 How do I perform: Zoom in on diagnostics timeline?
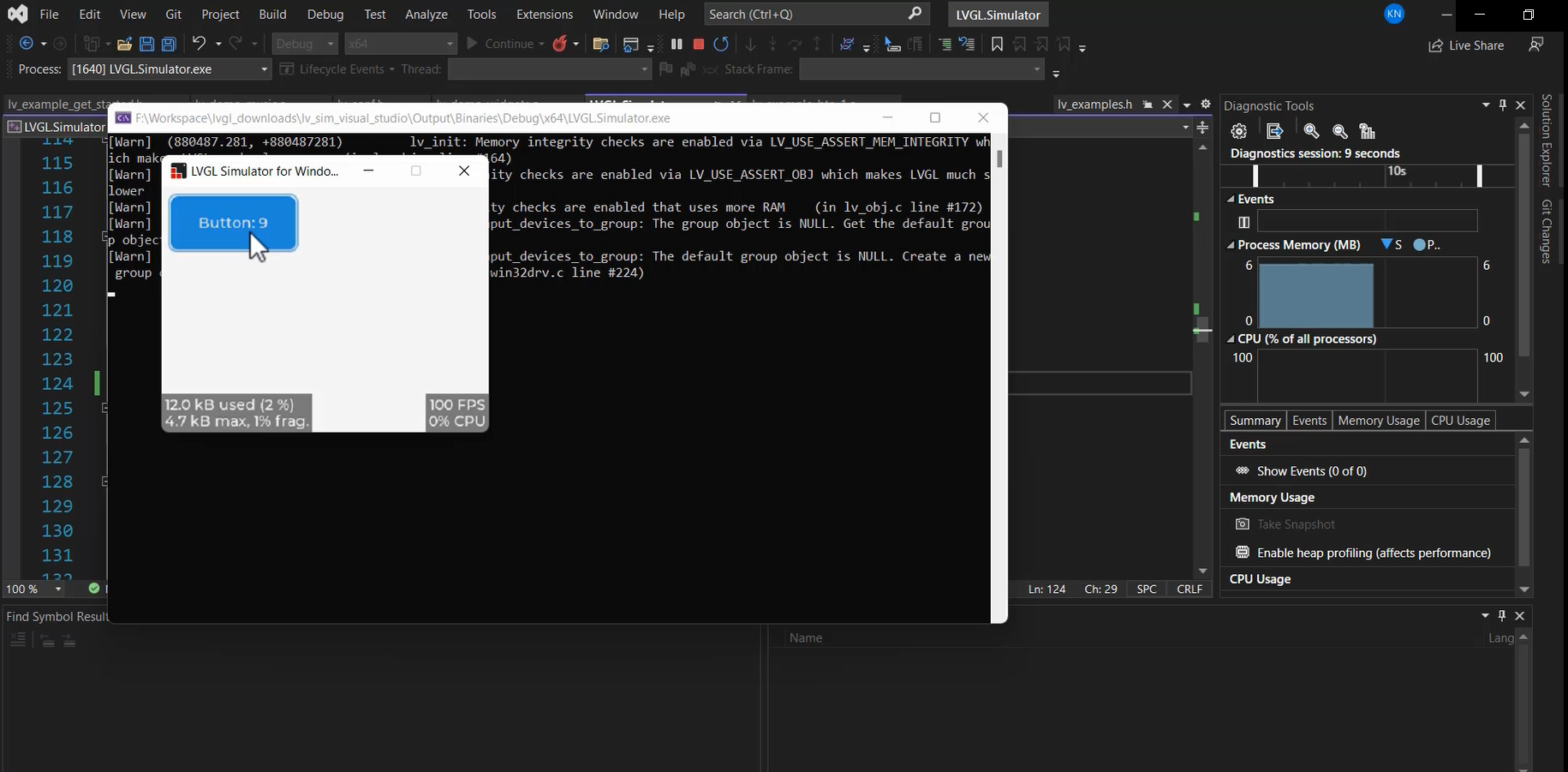click(x=1311, y=131)
